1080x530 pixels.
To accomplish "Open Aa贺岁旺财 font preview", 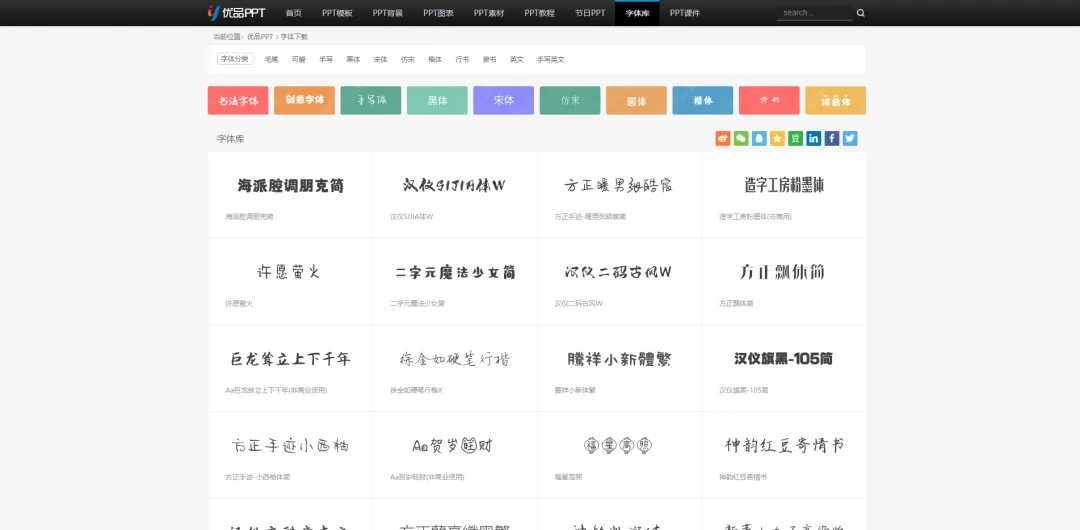I will 452,446.
